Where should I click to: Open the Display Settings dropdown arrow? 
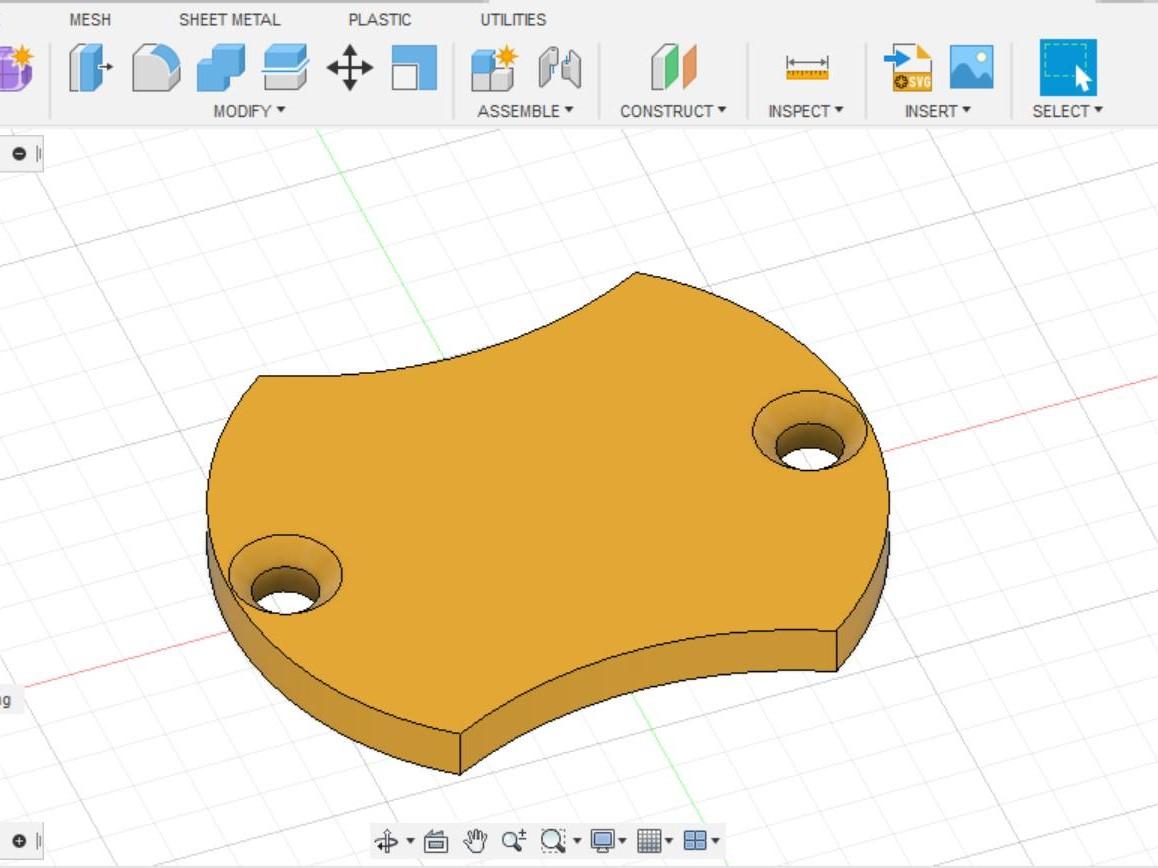[x=623, y=841]
